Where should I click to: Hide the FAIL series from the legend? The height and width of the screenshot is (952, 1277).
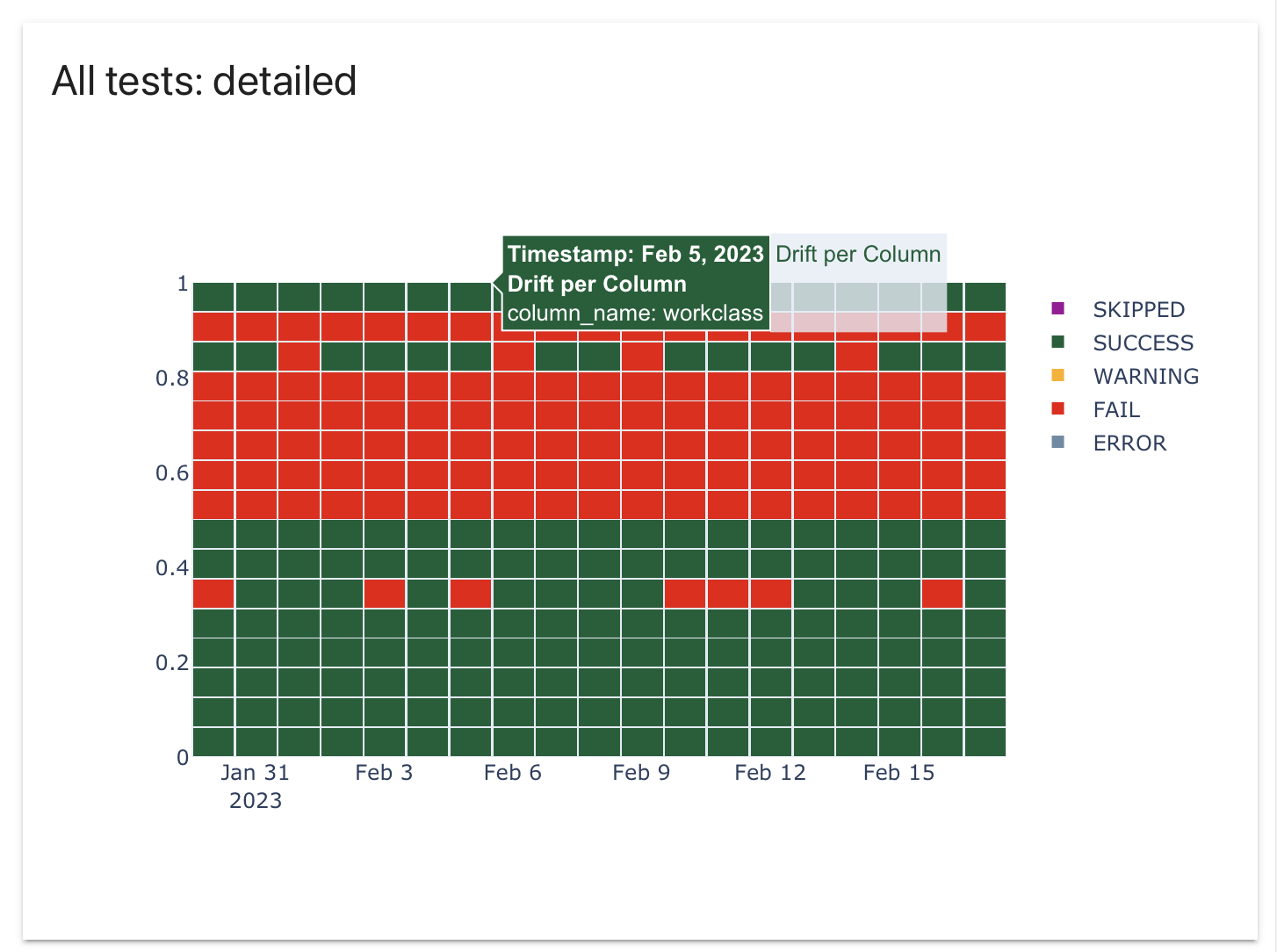pyautogui.click(x=1115, y=409)
